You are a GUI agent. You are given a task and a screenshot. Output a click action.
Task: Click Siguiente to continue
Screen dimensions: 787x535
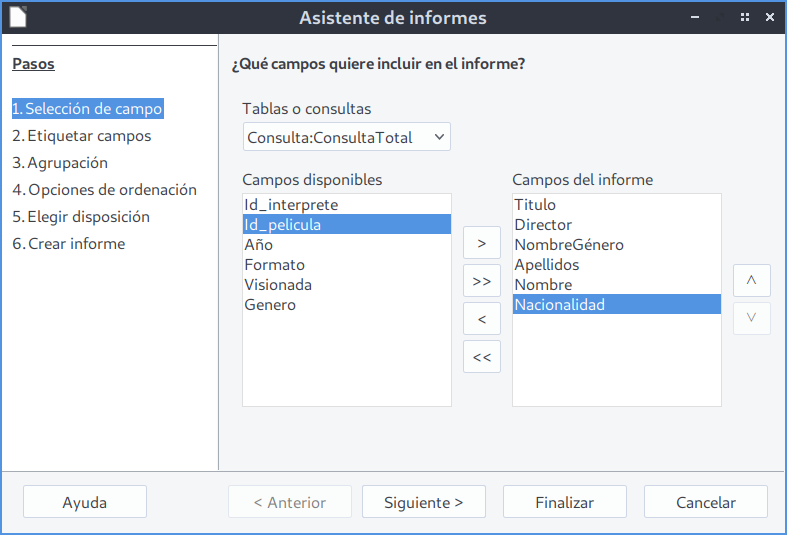(423, 503)
